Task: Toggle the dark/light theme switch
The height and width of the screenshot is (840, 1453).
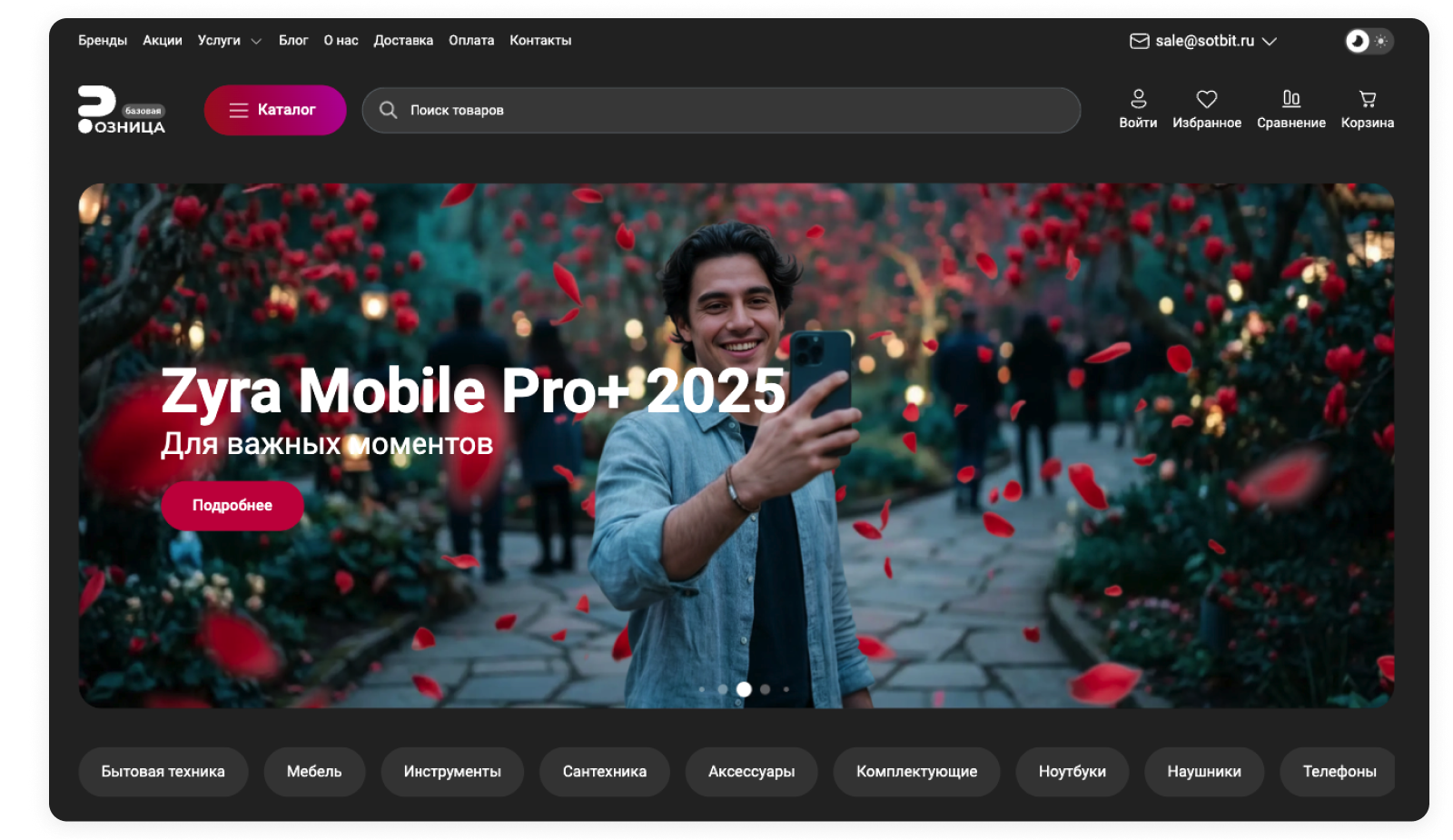Action: [1369, 41]
